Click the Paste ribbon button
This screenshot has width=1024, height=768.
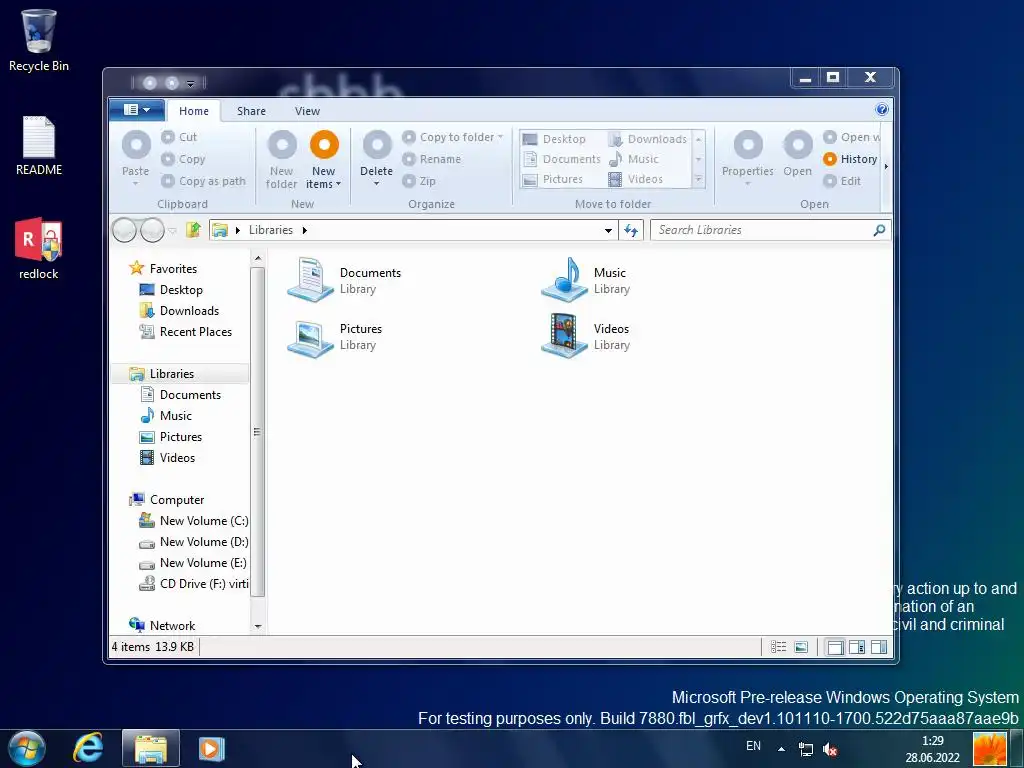pyautogui.click(x=136, y=159)
